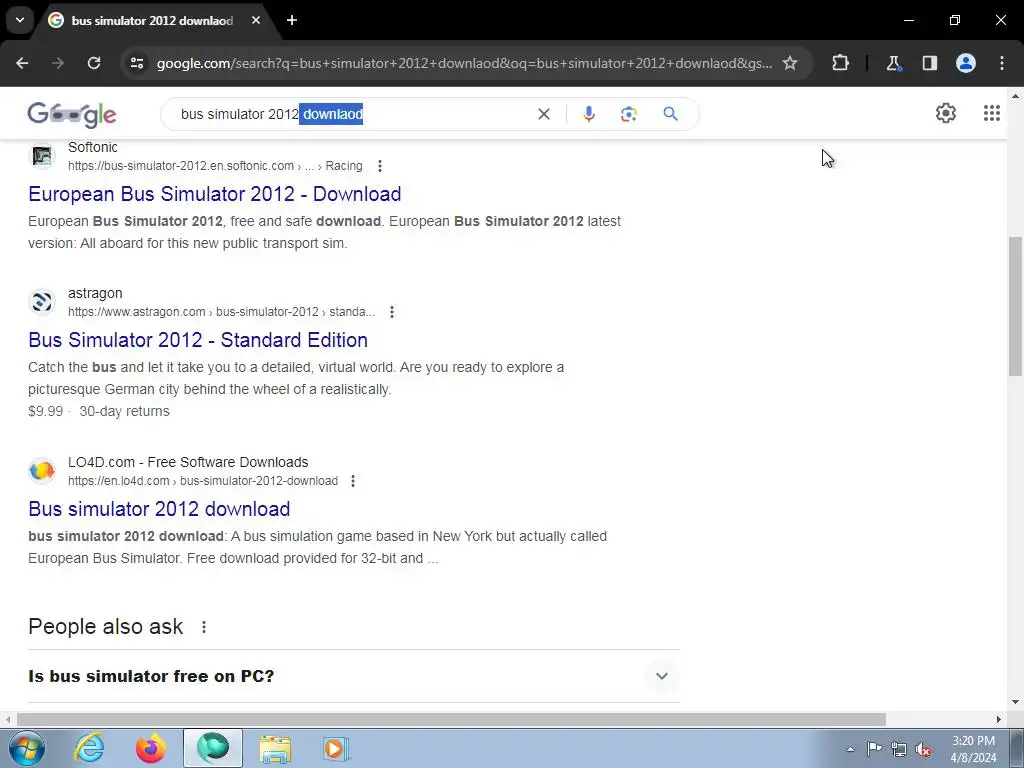Click the astragon.com URL breadcrumb
Screen dimensions: 1024x768
click(x=221, y=312)
